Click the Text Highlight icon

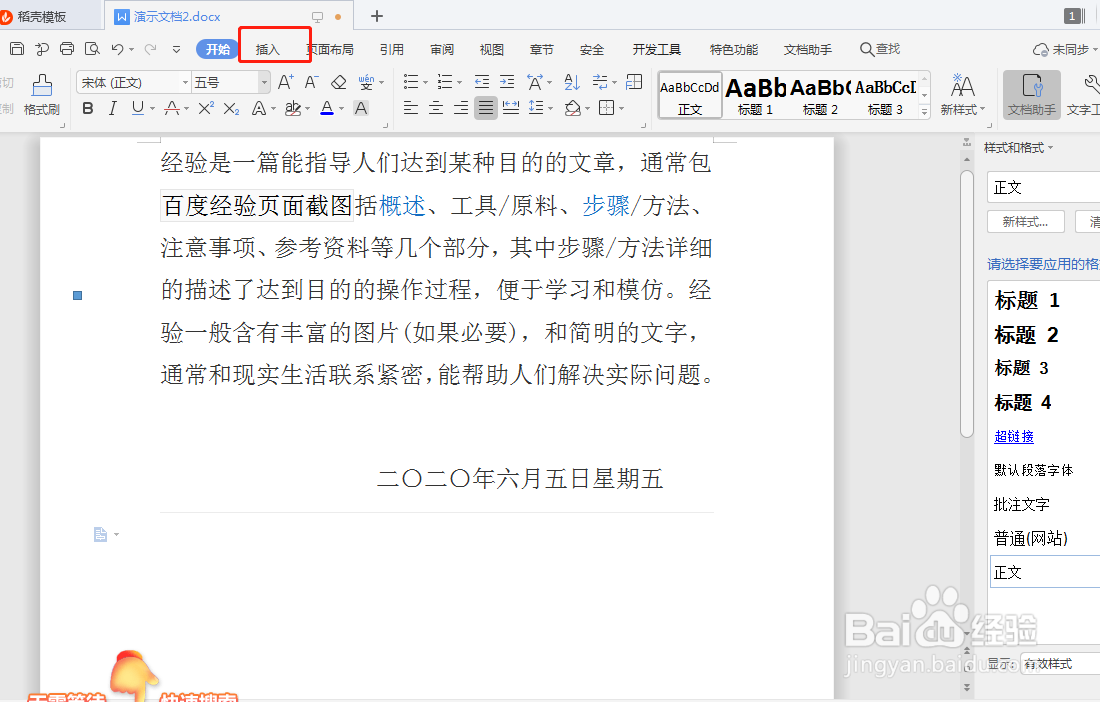(295, 108)
